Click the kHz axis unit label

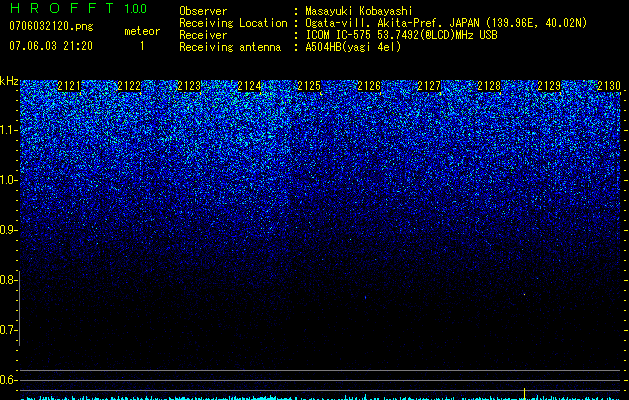tap(9, 81)
